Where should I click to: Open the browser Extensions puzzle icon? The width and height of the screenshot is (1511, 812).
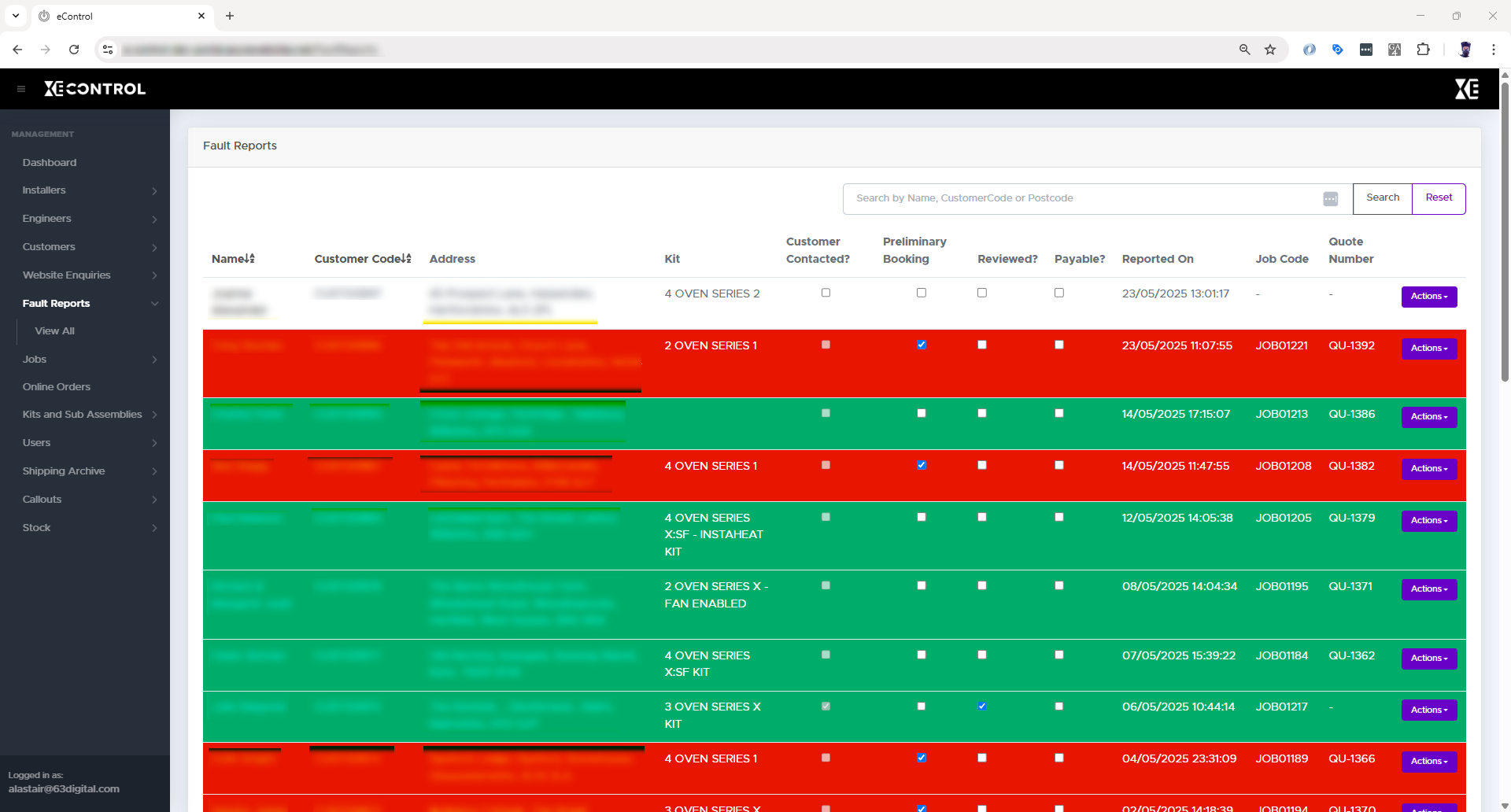click(1423, 50)
